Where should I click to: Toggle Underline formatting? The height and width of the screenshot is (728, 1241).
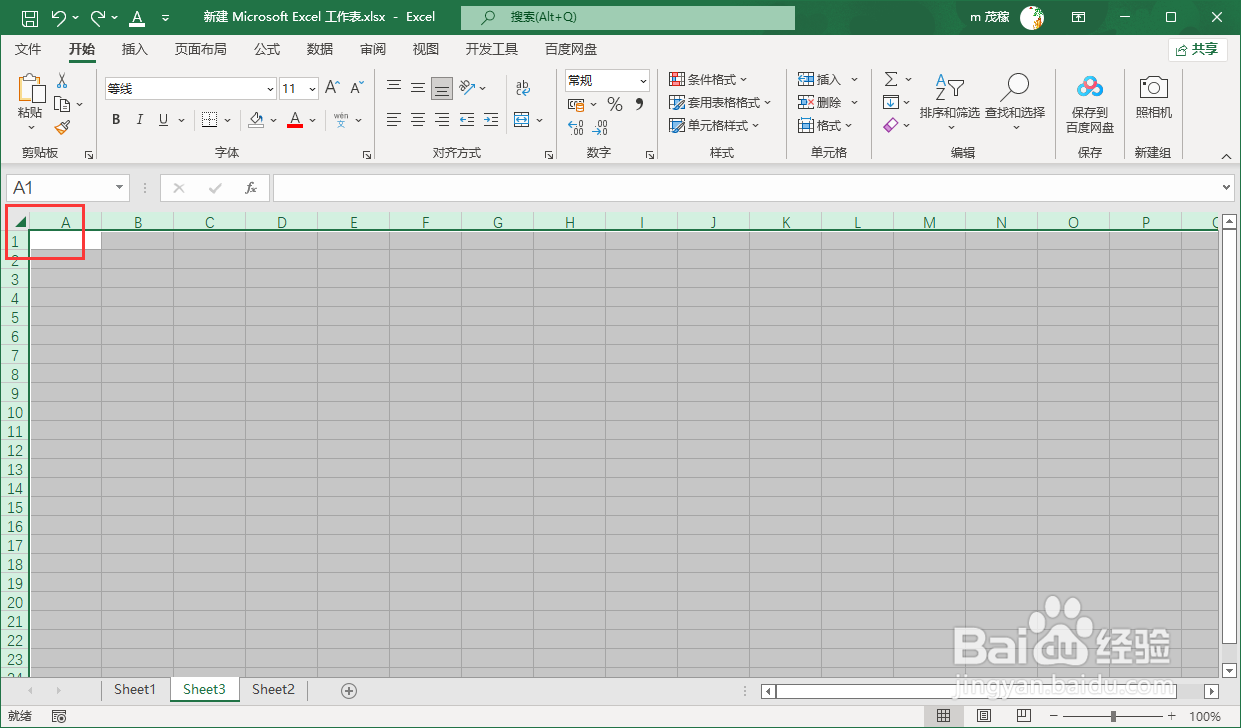click(x=164, y=120)
